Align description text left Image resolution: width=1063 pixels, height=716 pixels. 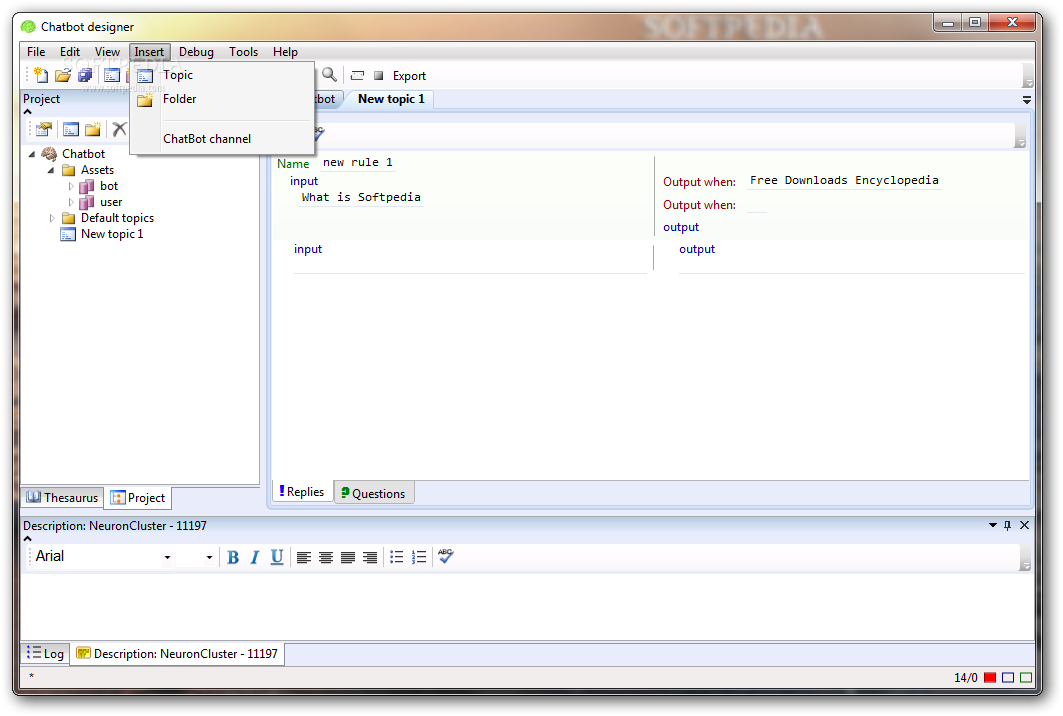(304, 557)
